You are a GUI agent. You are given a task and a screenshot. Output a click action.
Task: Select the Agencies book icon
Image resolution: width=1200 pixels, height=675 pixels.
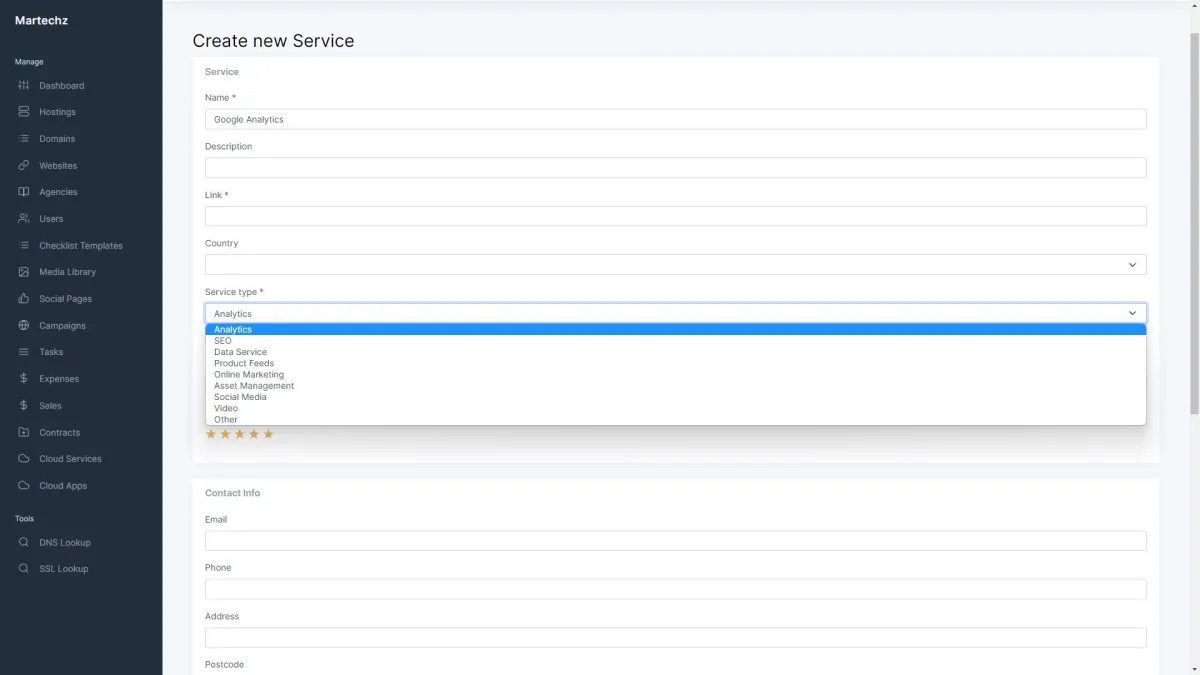click(24, 192)
